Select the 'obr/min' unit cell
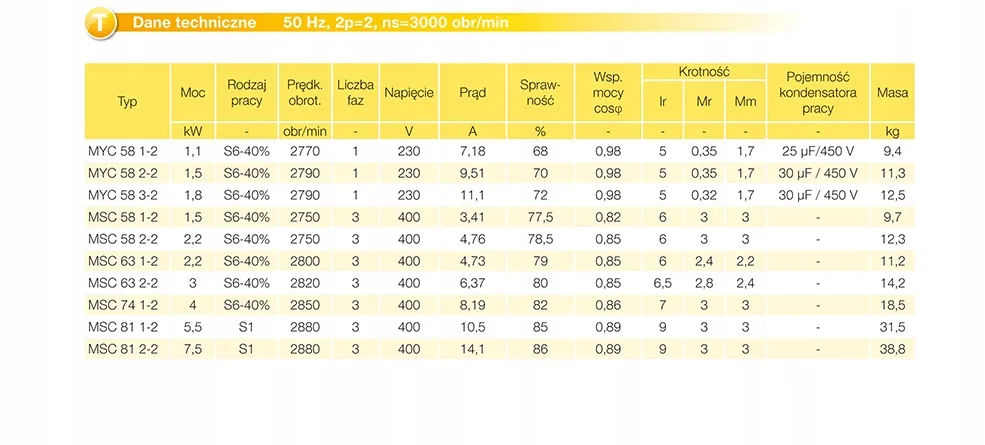The image size is (985, 445). (305, 132)
